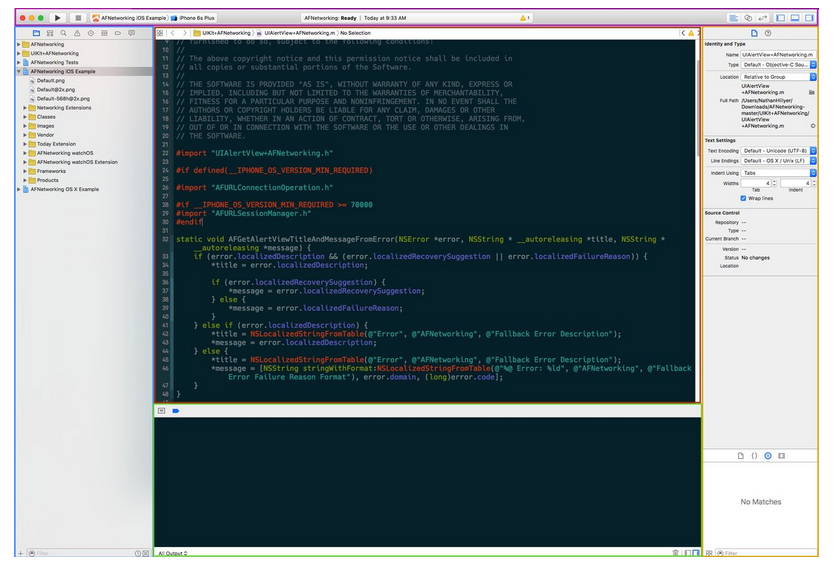Open the Report navigator tab

point(131,33)
